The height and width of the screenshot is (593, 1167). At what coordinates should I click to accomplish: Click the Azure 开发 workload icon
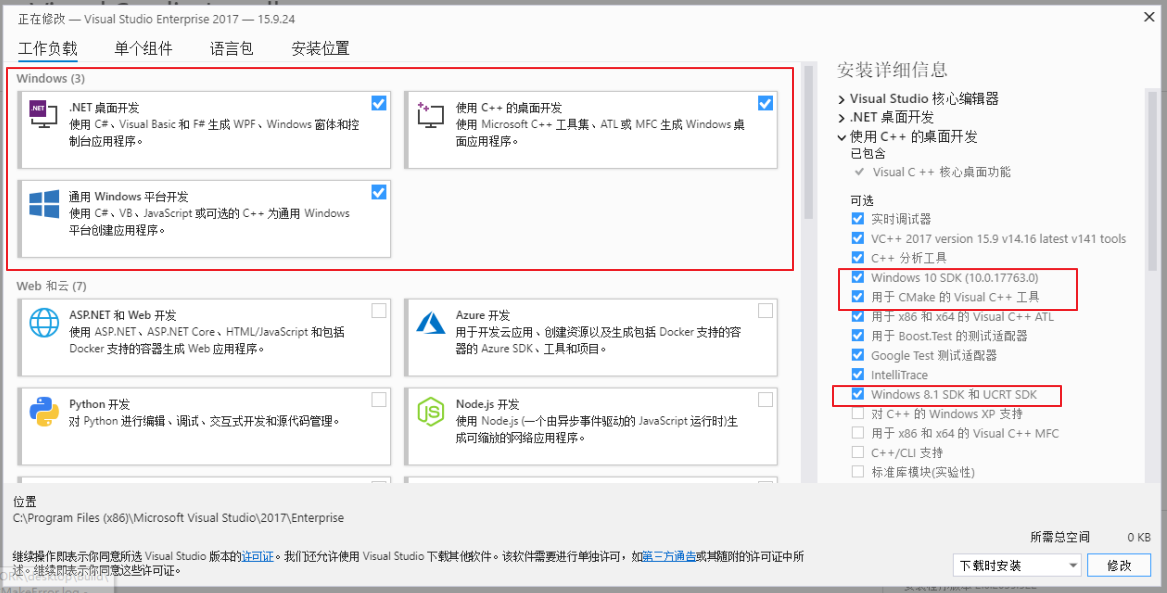[429, 322]
